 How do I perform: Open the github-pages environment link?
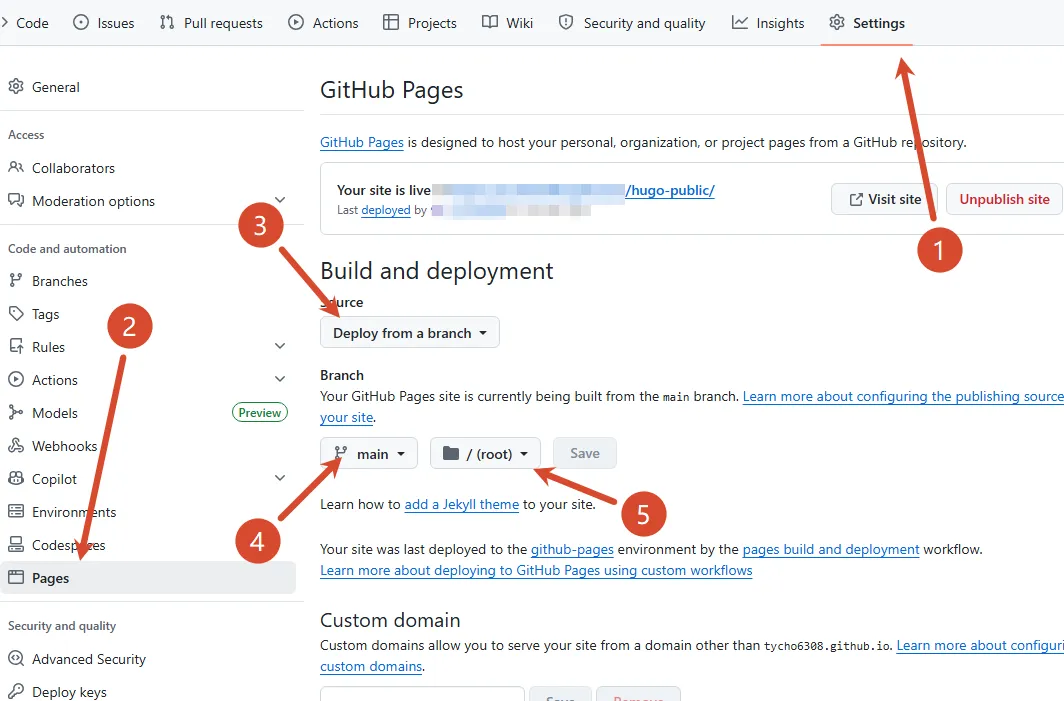(x=572, y=550)
